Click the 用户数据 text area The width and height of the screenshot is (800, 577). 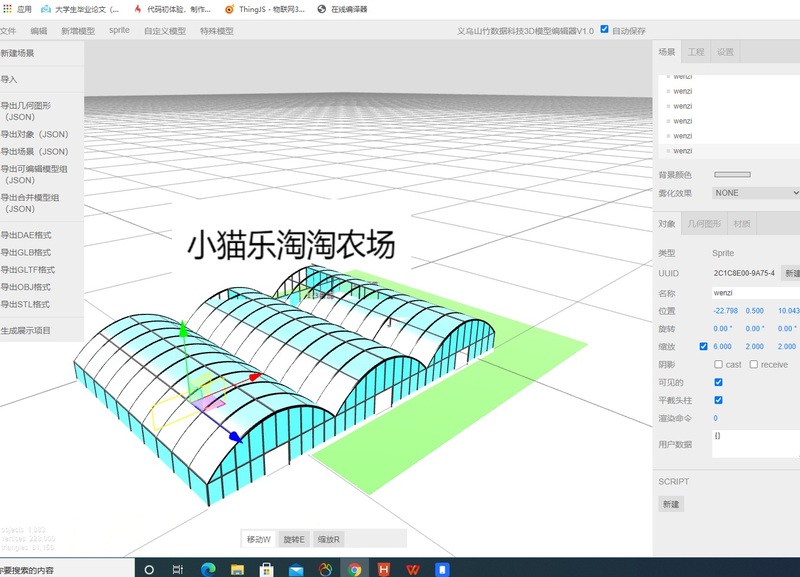tap(756, 444)
